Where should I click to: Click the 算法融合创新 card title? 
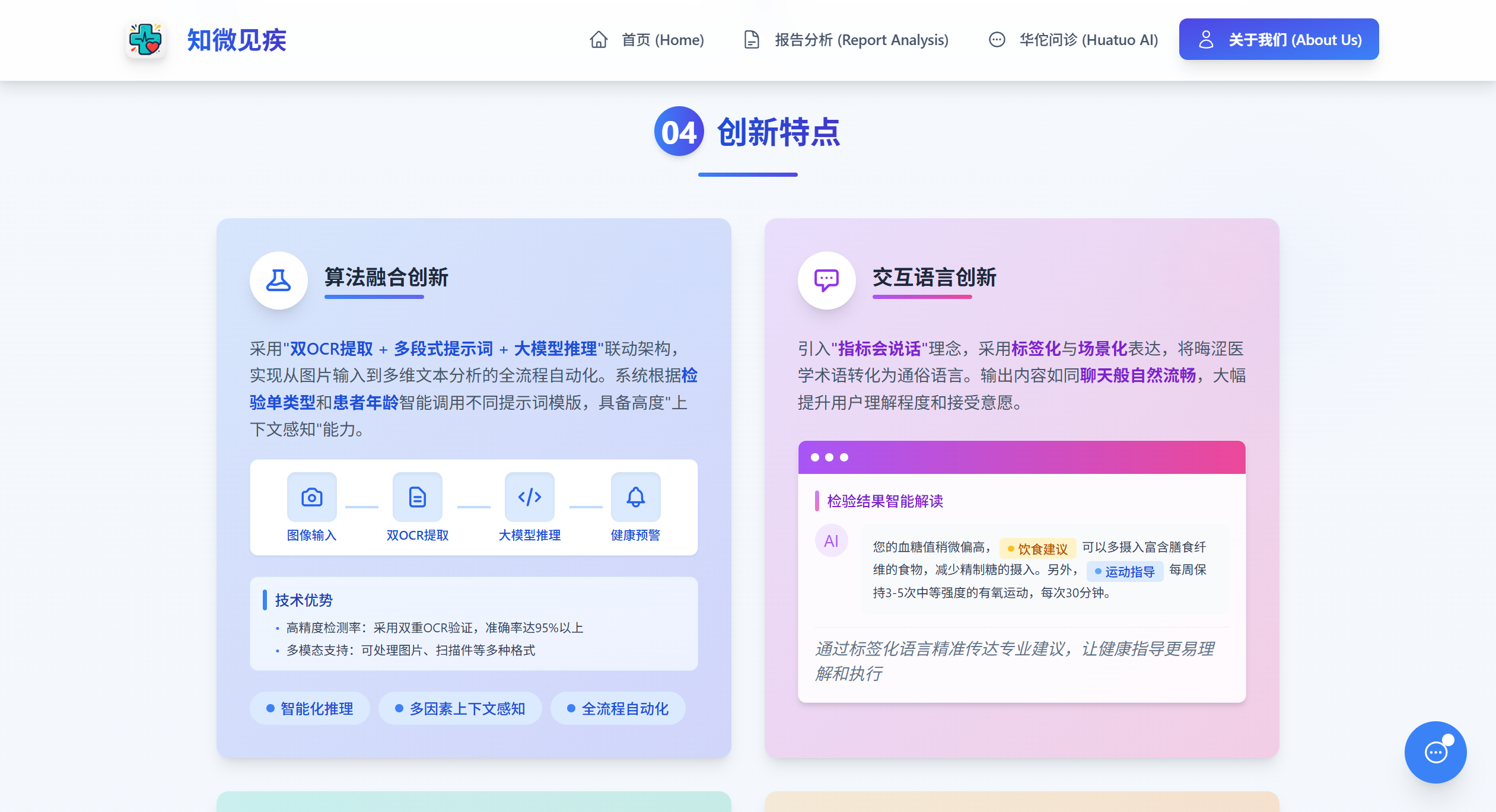tap(386, 277)
